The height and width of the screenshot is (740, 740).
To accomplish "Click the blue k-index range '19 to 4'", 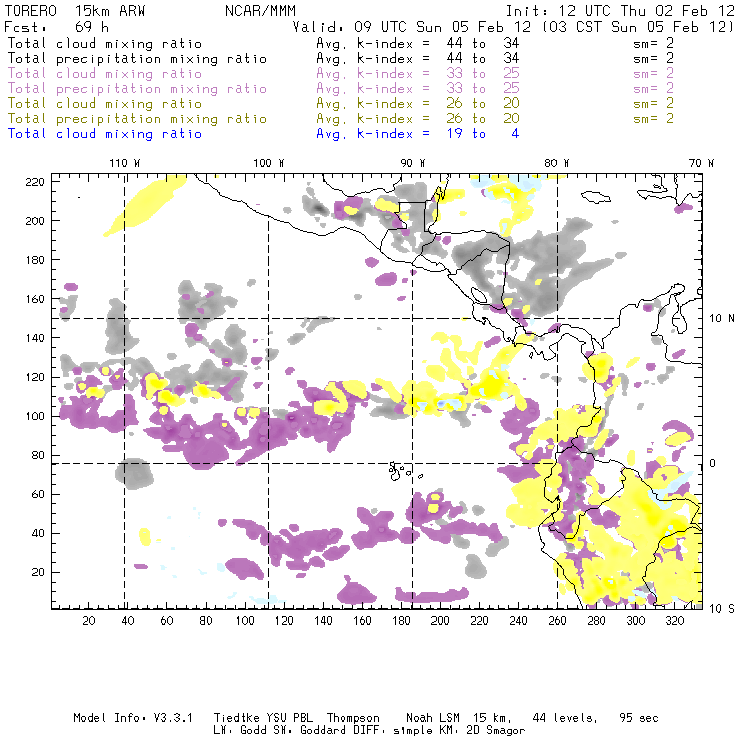I will pyautogui.click(x=483, y=134).
